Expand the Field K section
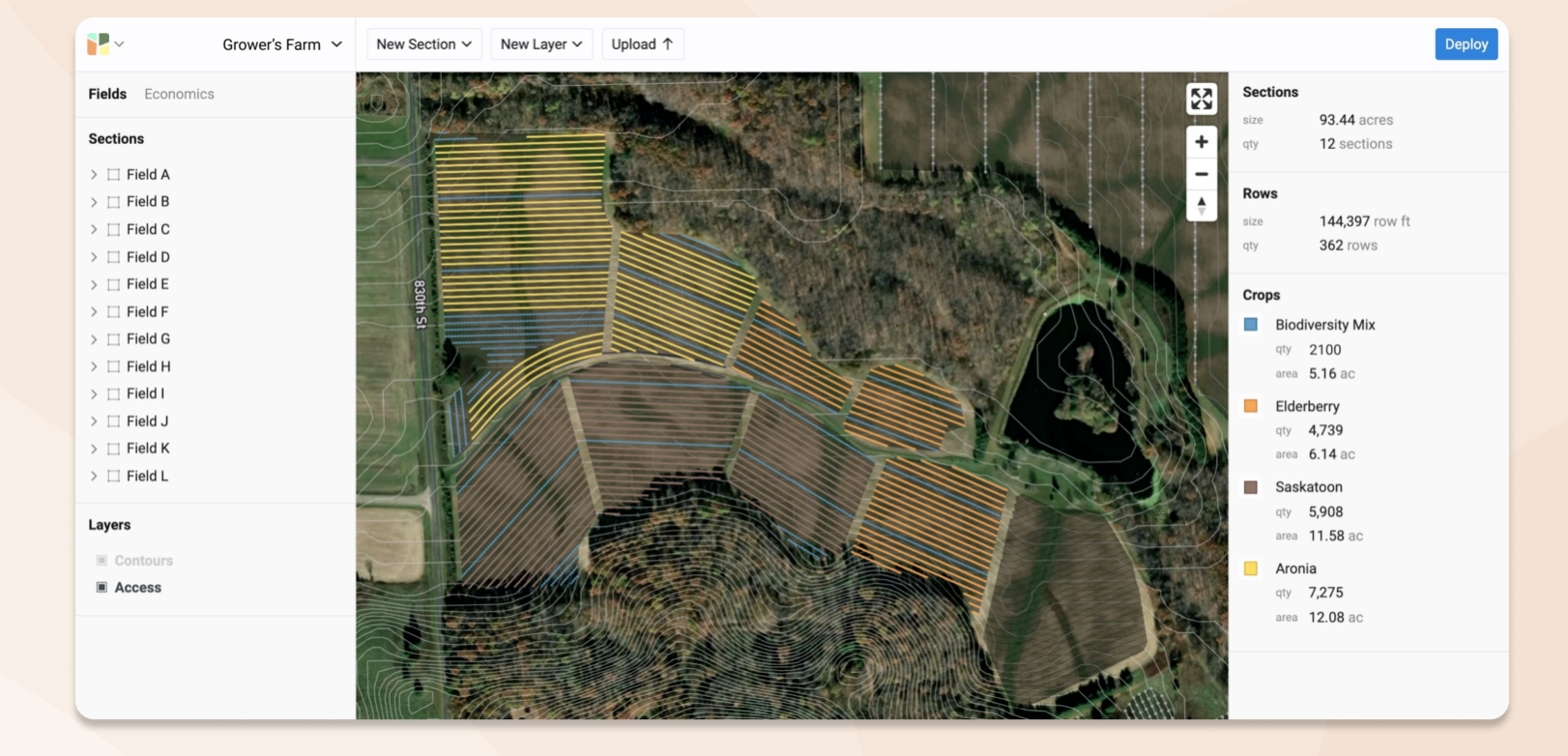Viewport: 1568px width, 756px height. tap(94, 449)
